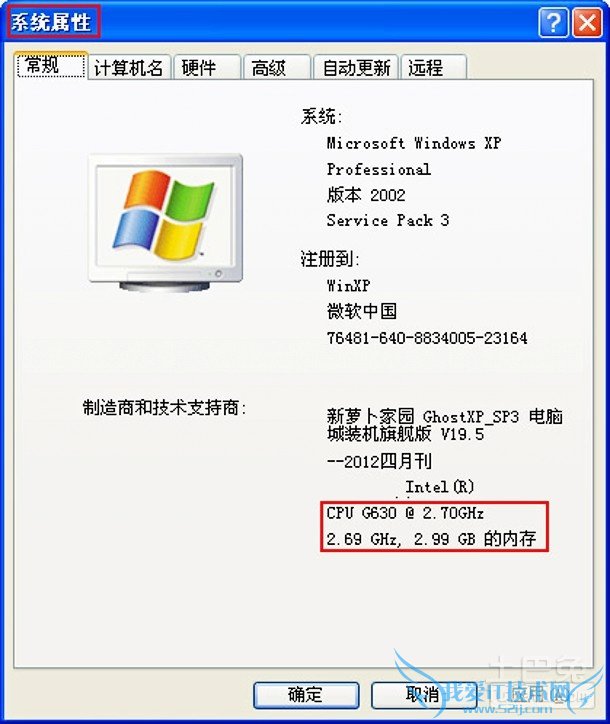610x724 pixels.
Task: Click the 微软中国 registered organization text
Action: point(362,312)
